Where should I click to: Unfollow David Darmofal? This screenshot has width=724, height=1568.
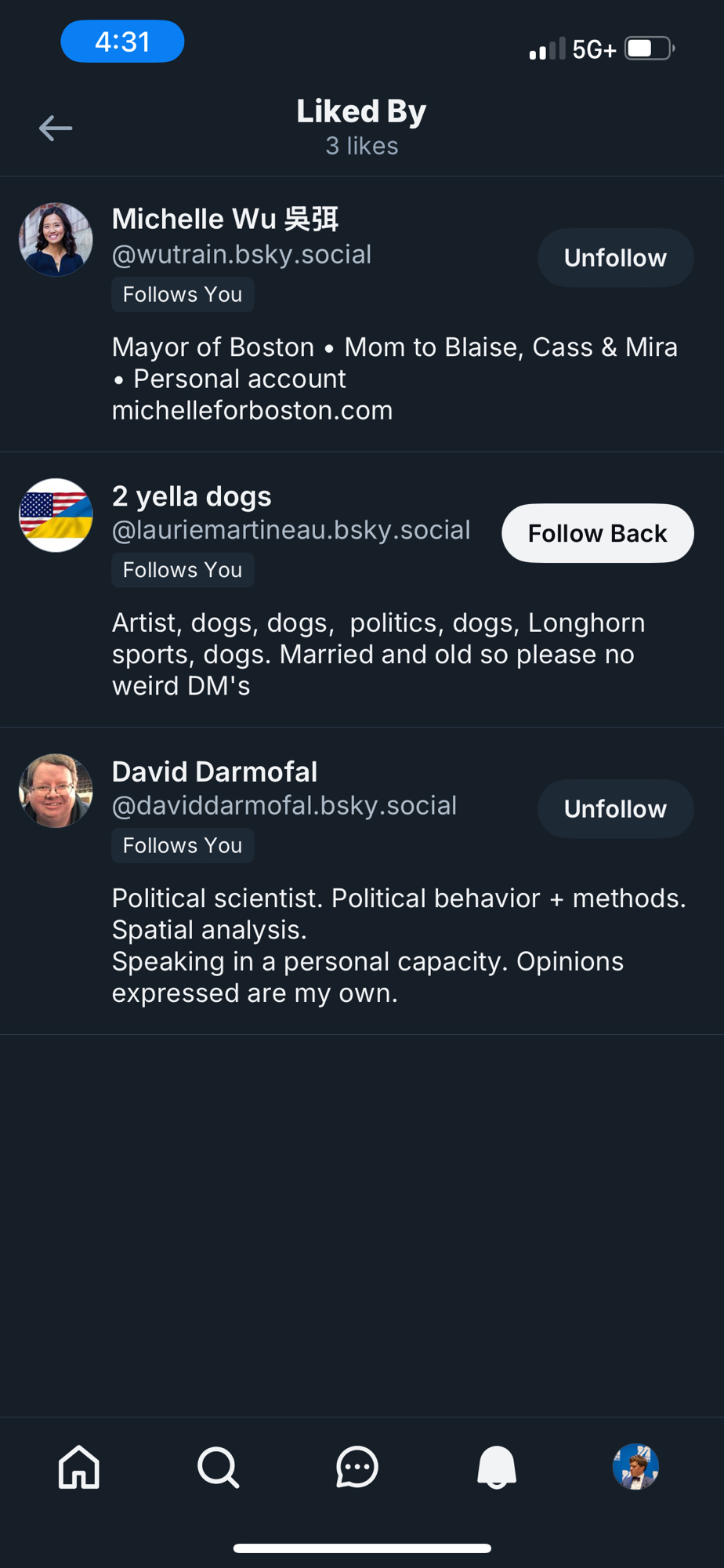tap(615, 809)
